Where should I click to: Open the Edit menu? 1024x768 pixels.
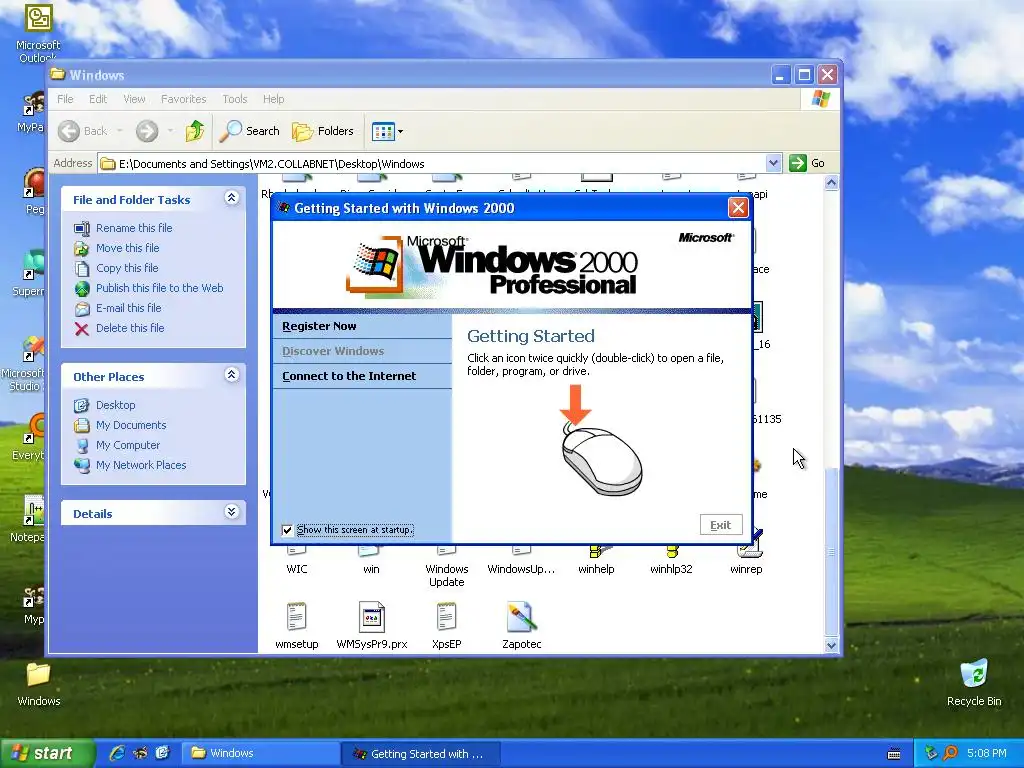[98, 99]
